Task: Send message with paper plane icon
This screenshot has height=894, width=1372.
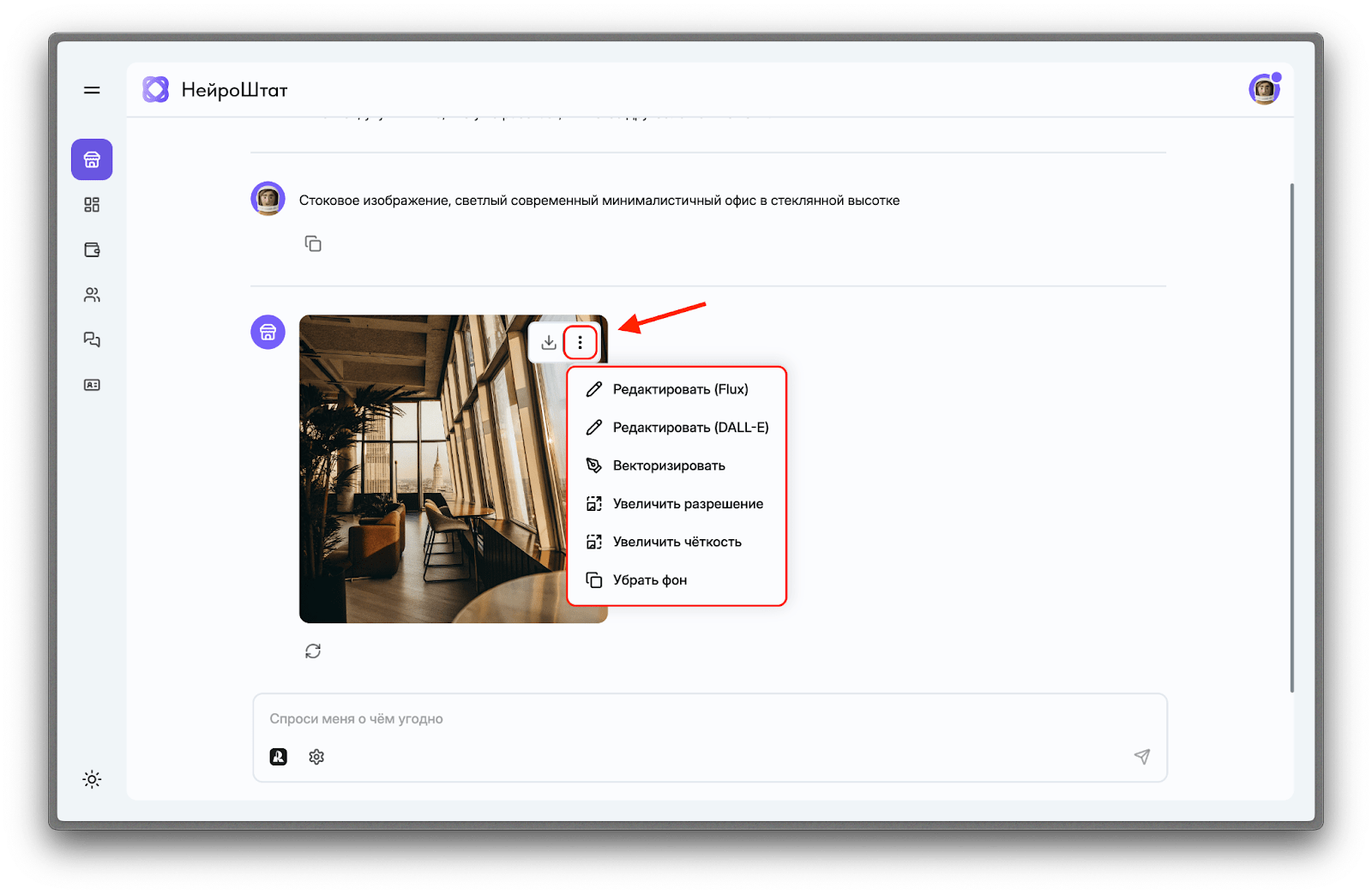Action: (1142, 756)
